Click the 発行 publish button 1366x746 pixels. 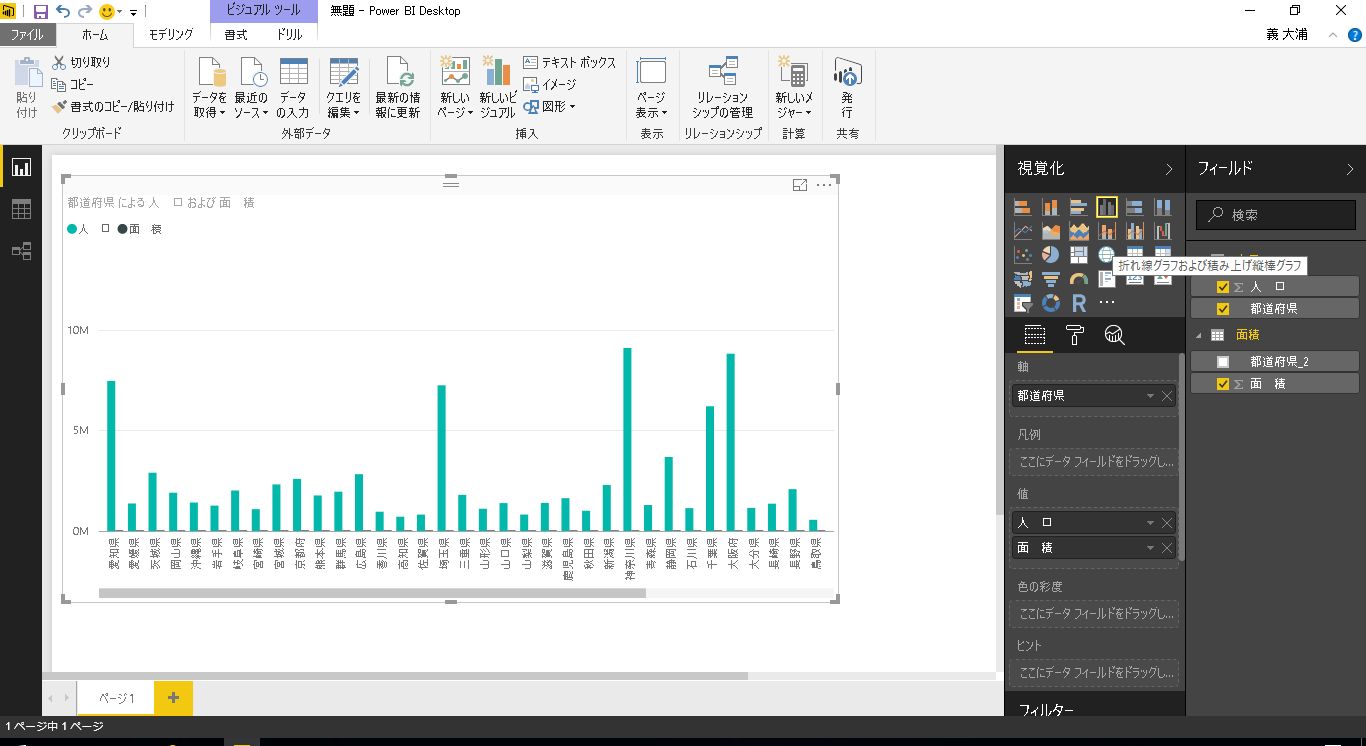coord(847,88)
